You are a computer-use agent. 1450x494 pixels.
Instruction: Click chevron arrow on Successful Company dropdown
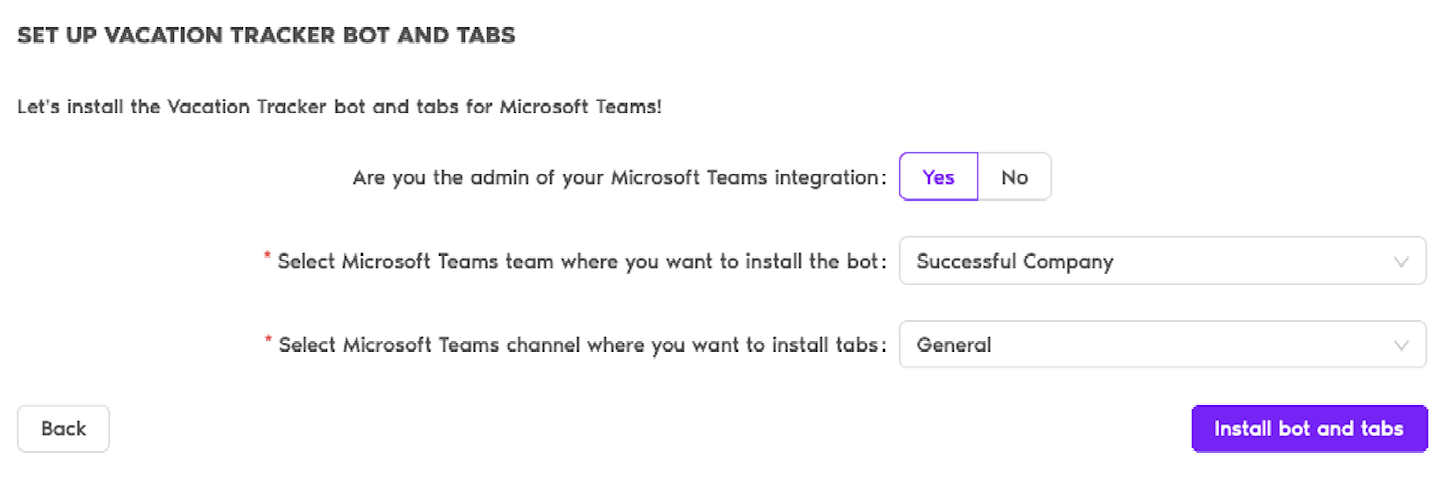pyautogui.click(x=1401, y=262)
